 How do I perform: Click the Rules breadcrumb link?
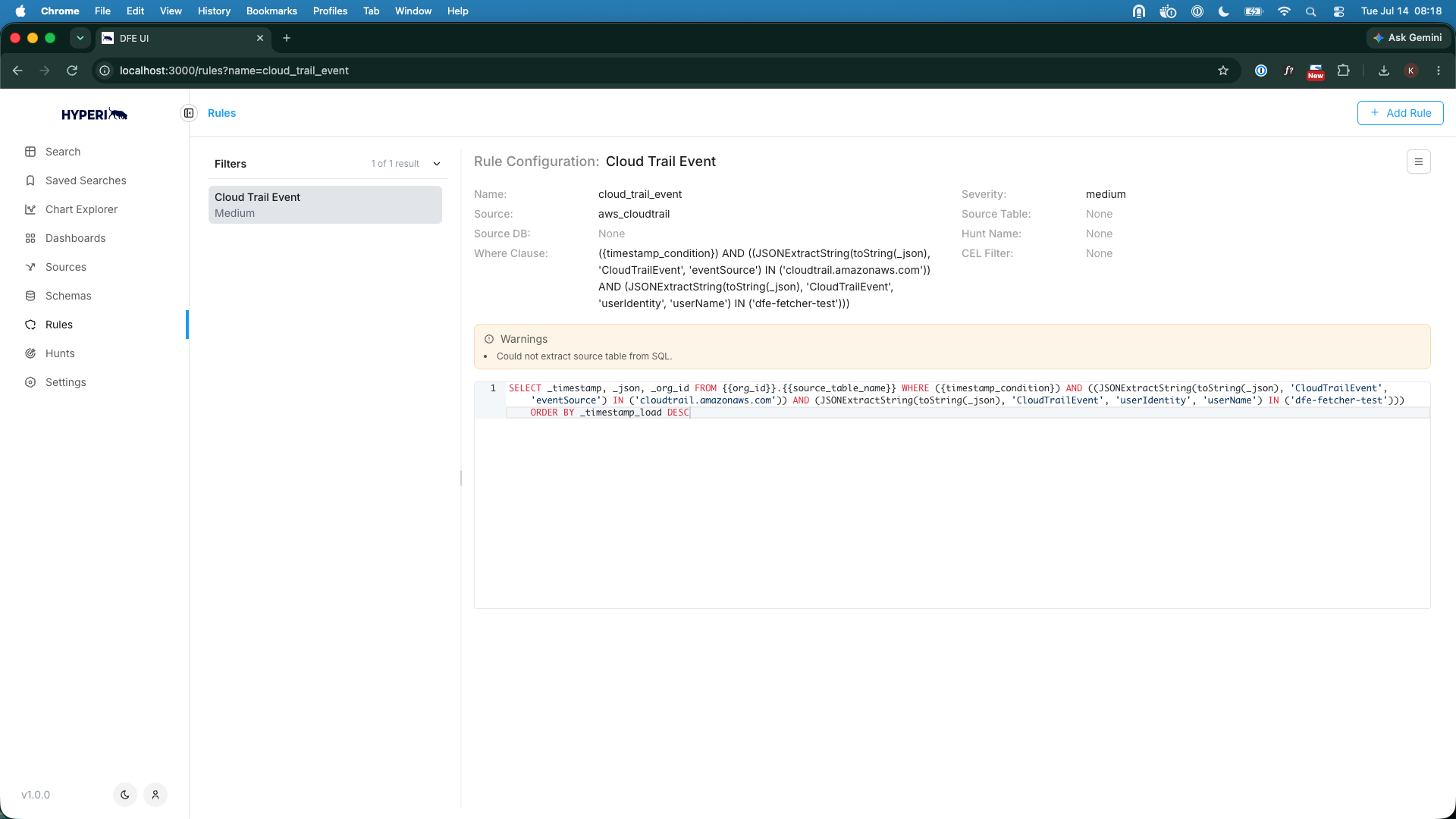coord(221,113)
